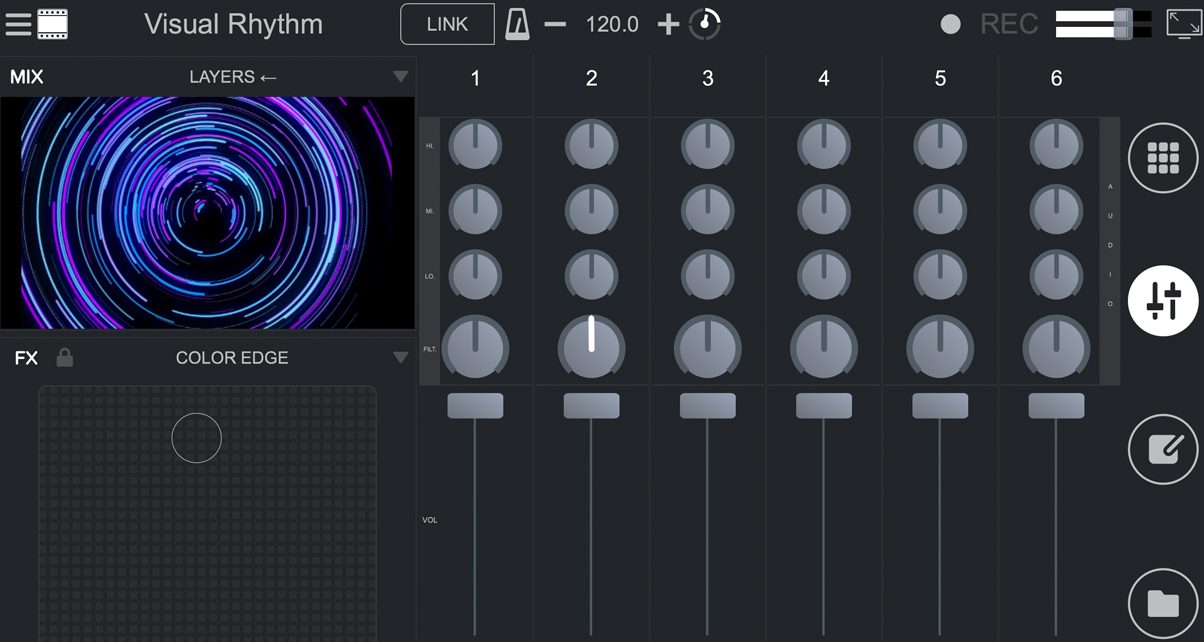The height and width of the screenshot is (642, 1204).
Task: Click channel 3 LO knob
Action: click(707, 274)
